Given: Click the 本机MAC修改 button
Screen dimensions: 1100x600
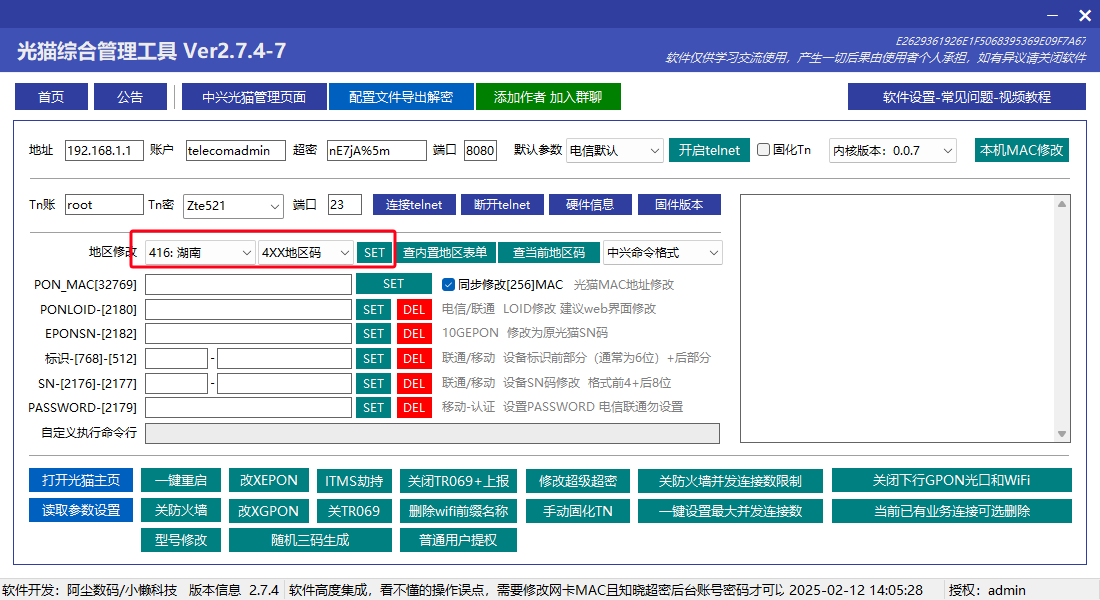Looking at the screenshot, I should tap(1021, 150).
